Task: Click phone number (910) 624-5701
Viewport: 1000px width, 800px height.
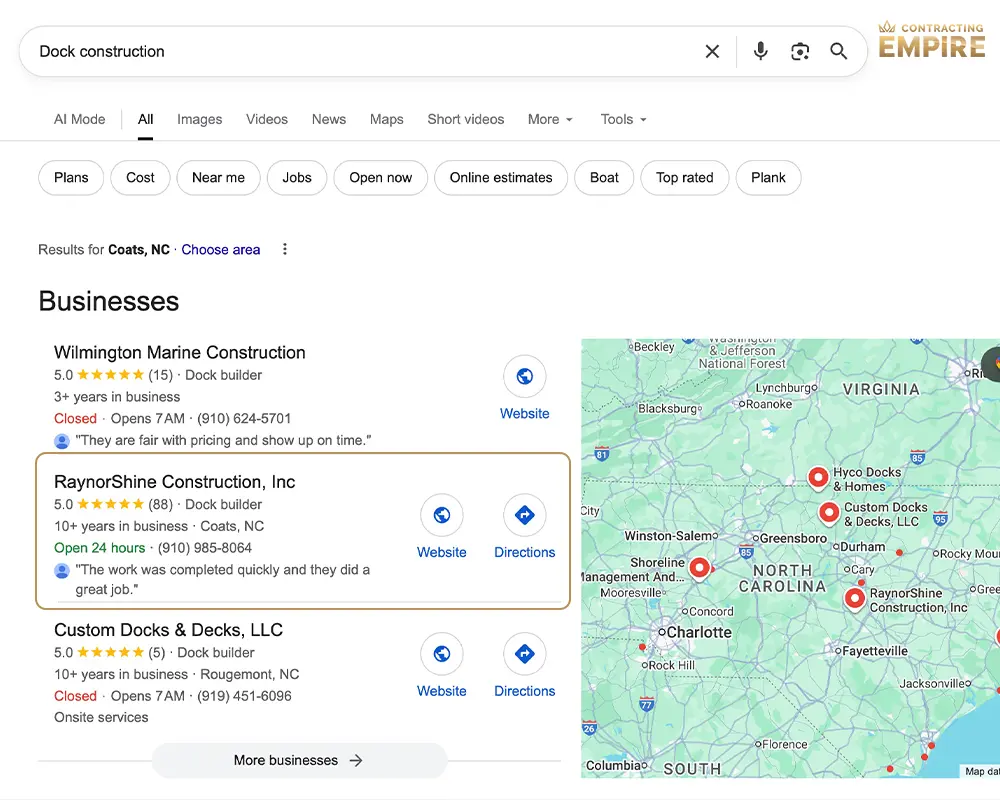Action: click(x=244, y=419)
